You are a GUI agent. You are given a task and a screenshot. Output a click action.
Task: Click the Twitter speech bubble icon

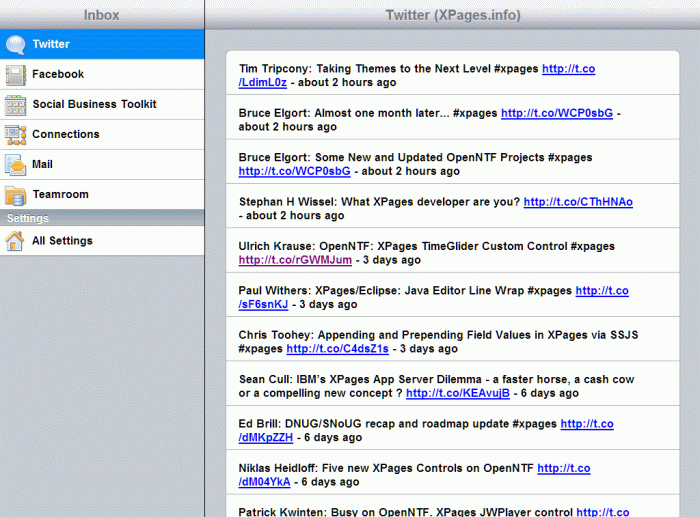coord(15,45)
